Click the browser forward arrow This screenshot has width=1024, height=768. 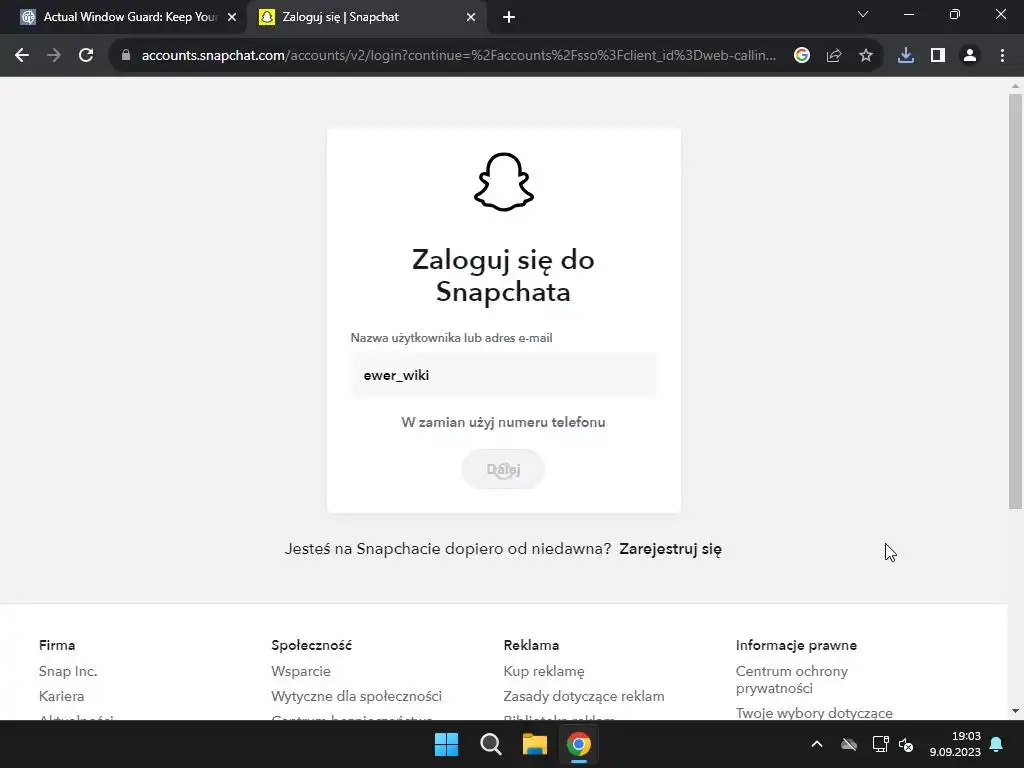(54, 56)
